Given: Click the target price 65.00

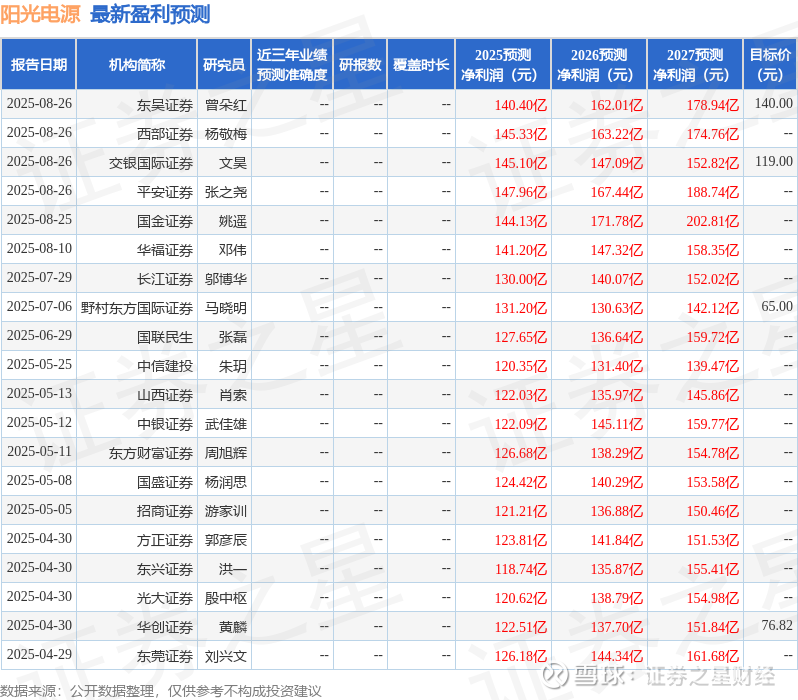Looking at the screenshot, I should coord(777,306).
